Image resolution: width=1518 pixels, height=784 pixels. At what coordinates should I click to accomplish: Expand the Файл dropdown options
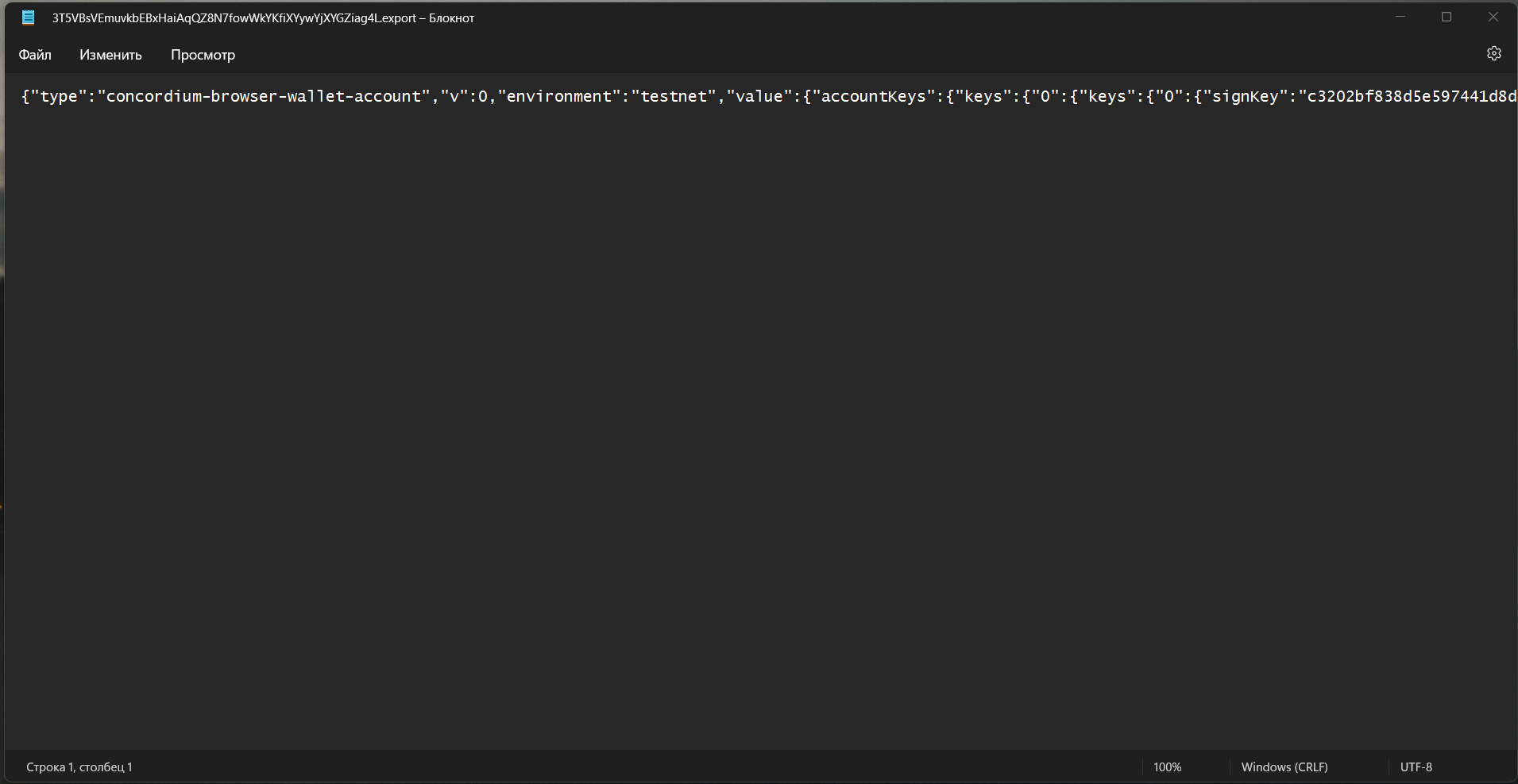[x=34, y=54]
